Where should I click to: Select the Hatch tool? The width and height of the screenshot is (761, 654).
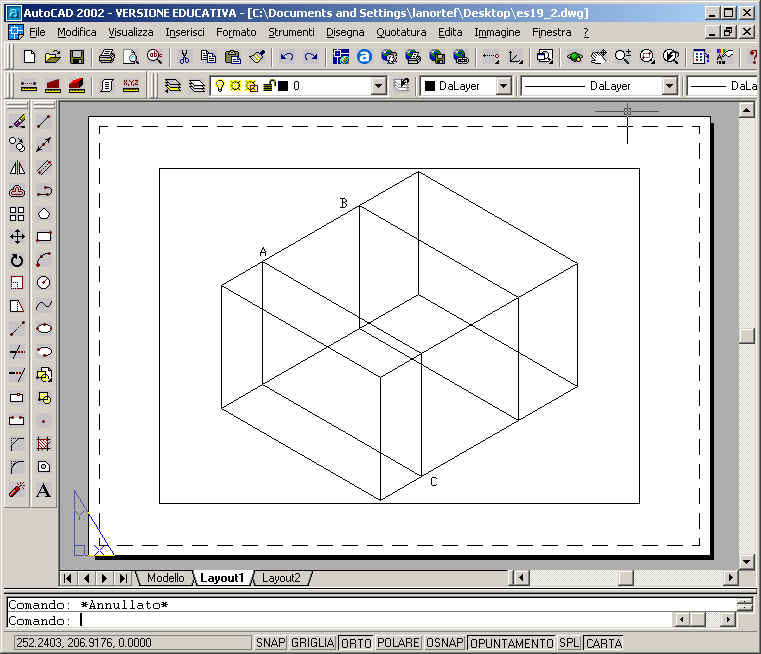[x=44, y=443]
